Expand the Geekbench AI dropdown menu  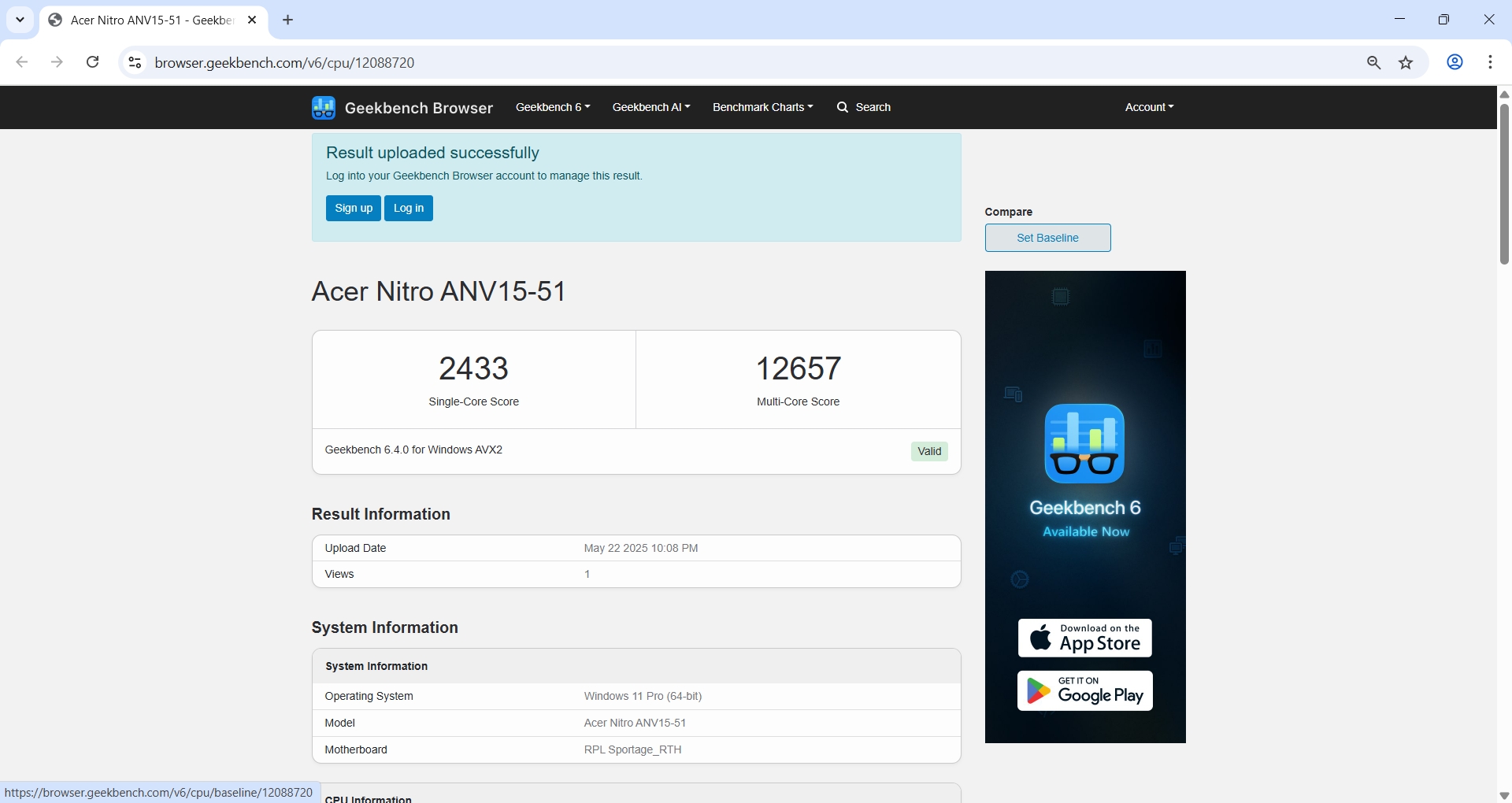click(650, 107)
